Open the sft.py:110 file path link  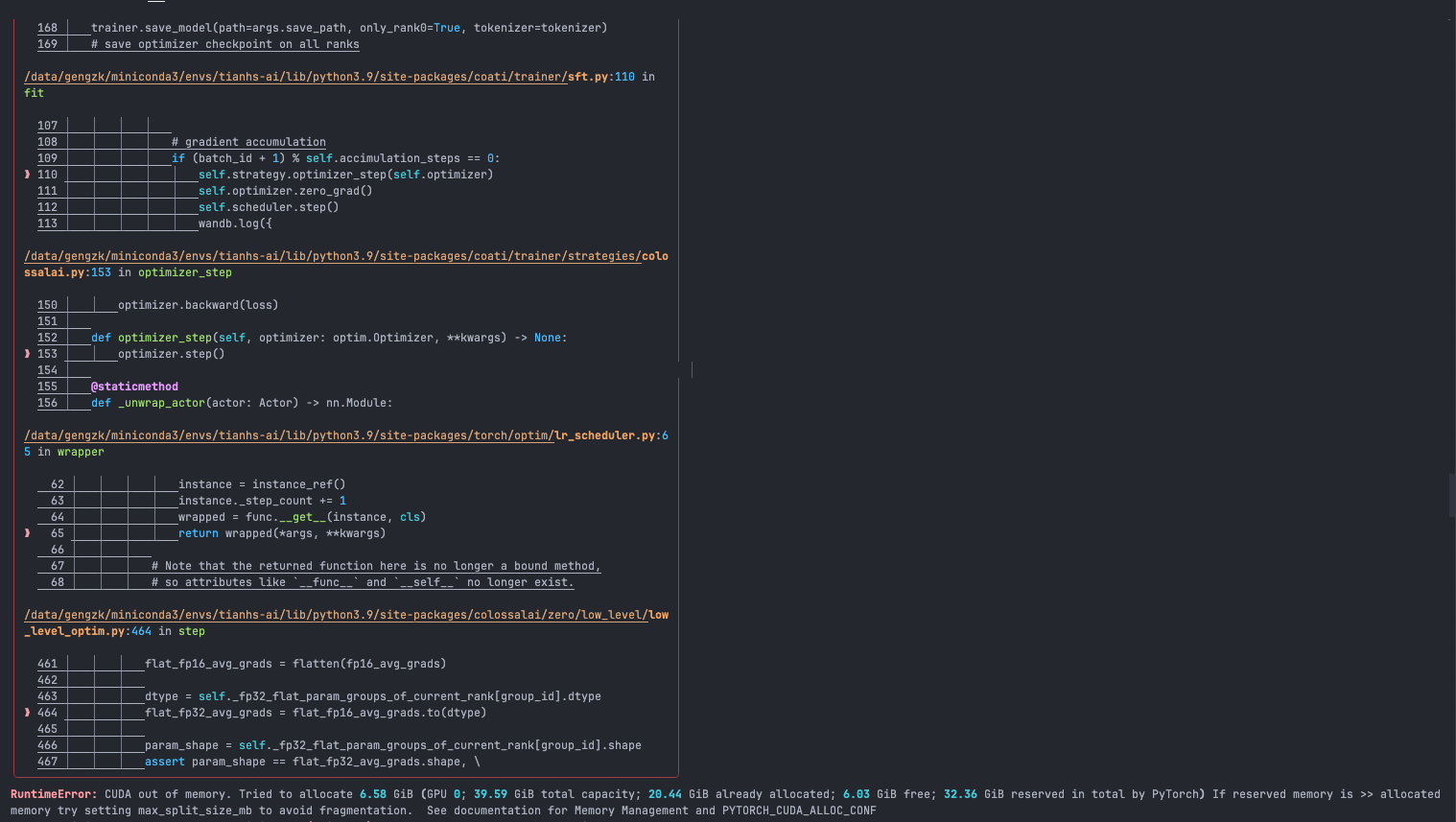coord(329,77)
